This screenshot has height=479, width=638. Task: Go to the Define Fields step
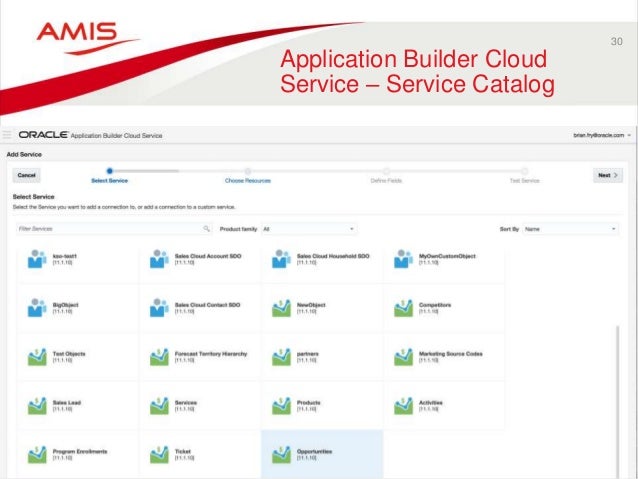click(386, 176)
